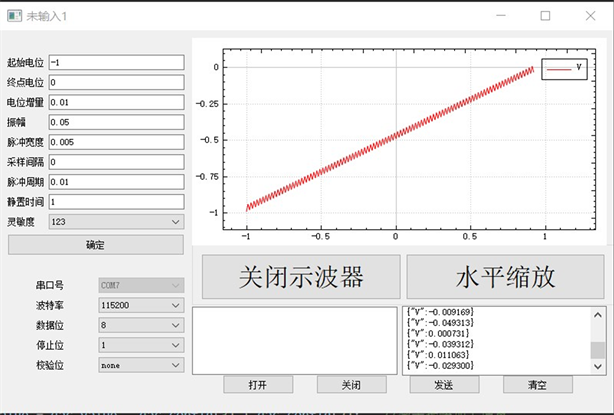
Task: Open the 灵敏度 dropdown
Action: pos(115,221)
